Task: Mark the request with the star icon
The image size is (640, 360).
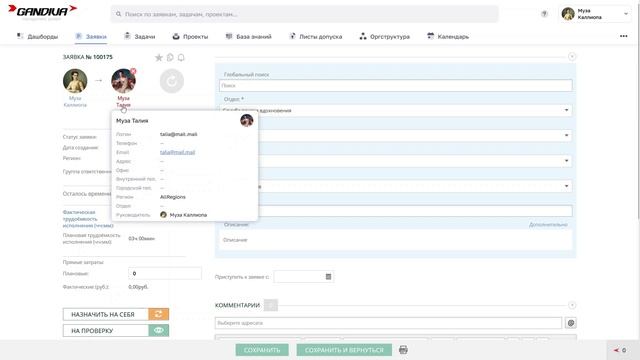Action: (159, 58)
